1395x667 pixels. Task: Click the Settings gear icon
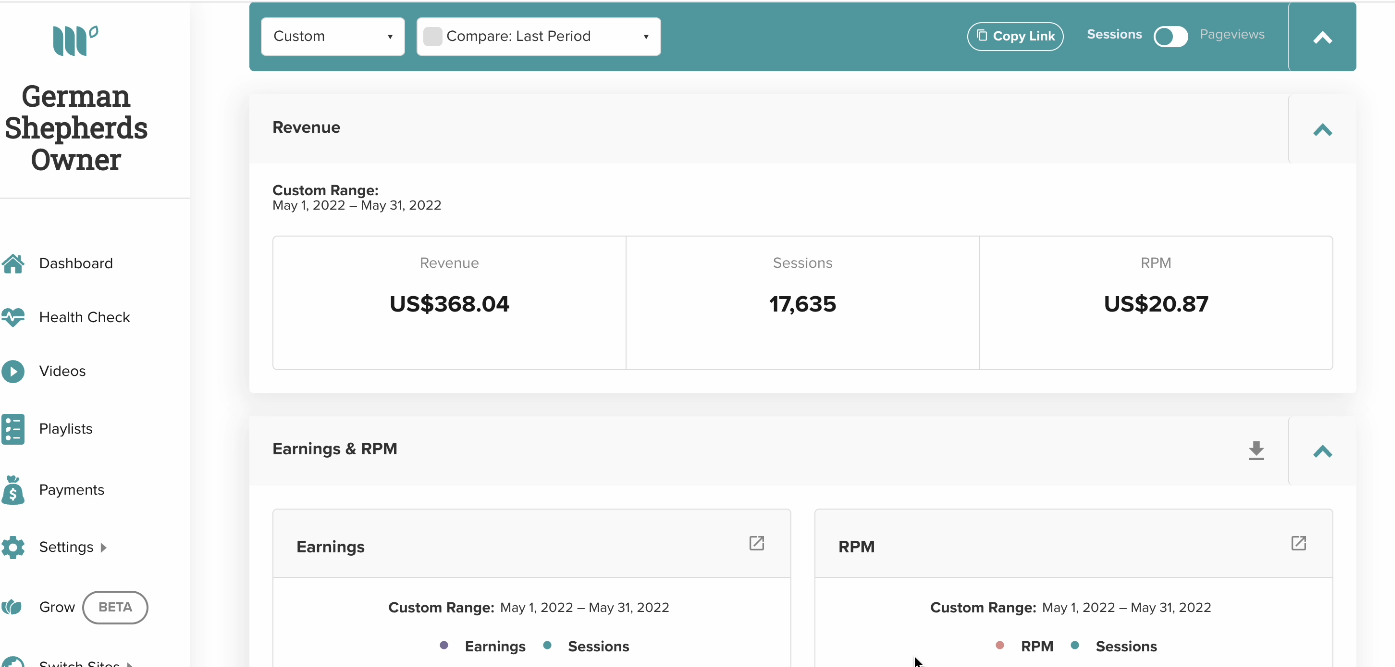[x=13, y=547]
